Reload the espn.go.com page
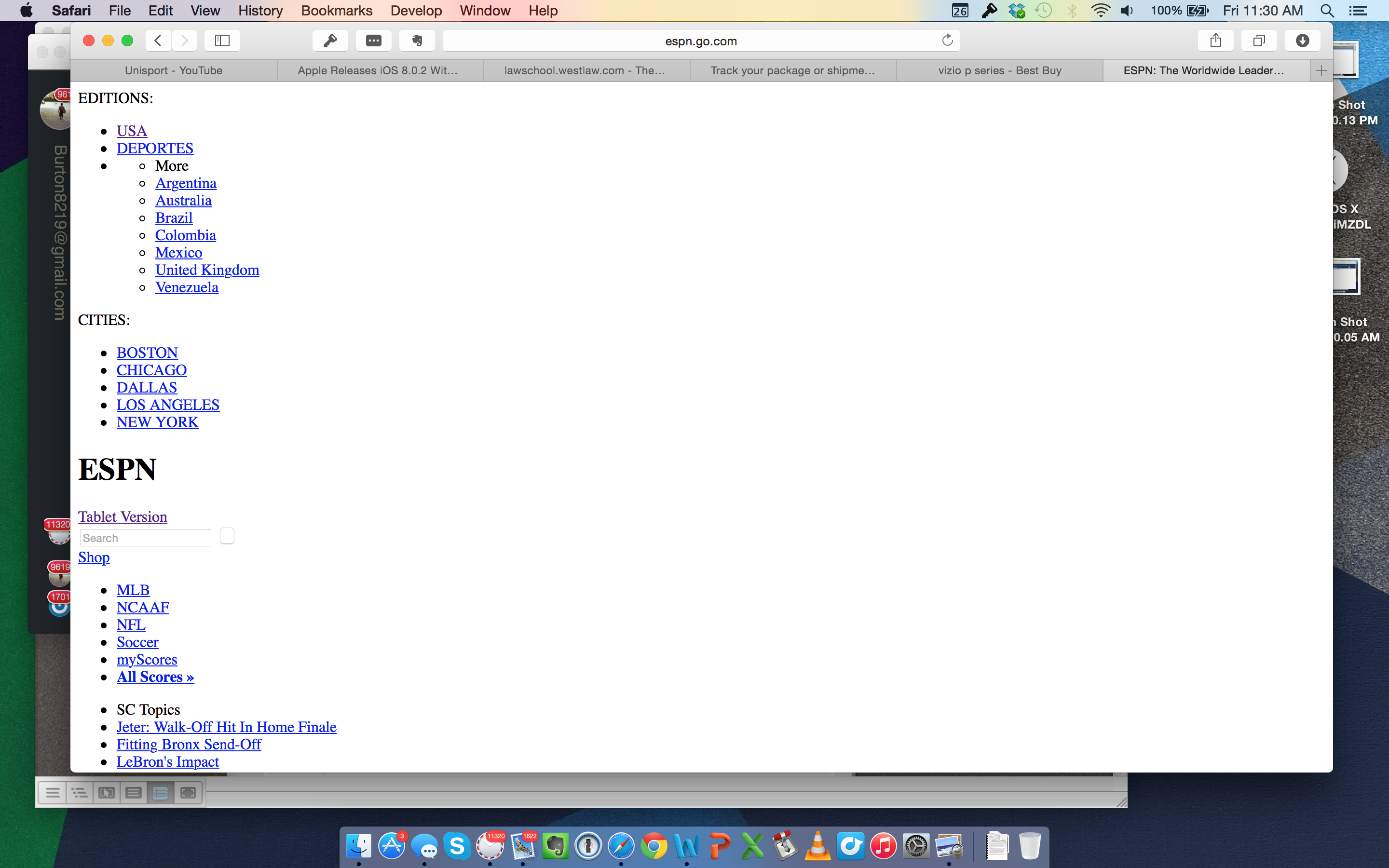Image resolution: width=1389 pixels, height=868 pixels. click(x=947, y=40)
